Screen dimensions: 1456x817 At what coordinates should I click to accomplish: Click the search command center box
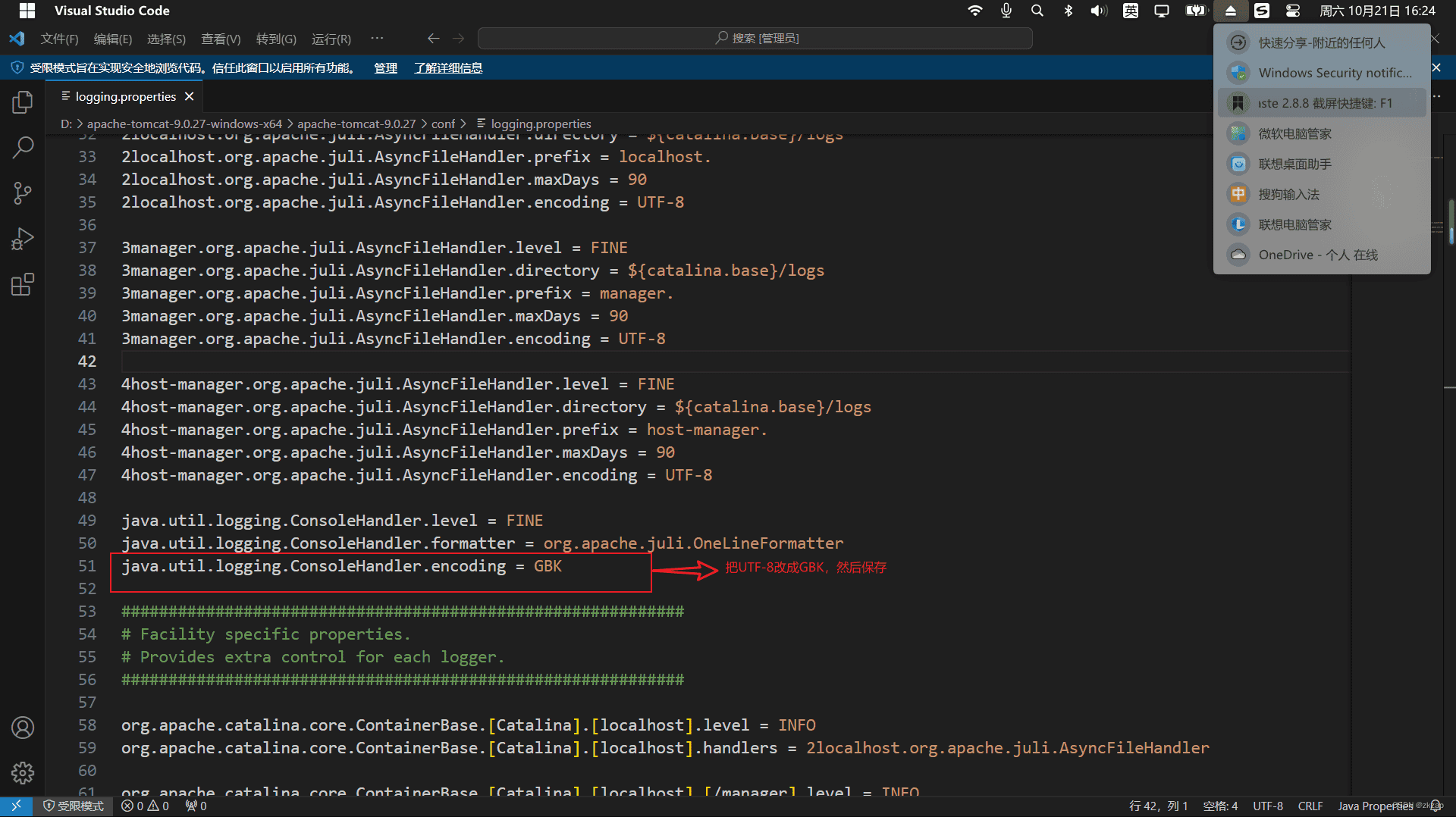click(x=755, y=39)
